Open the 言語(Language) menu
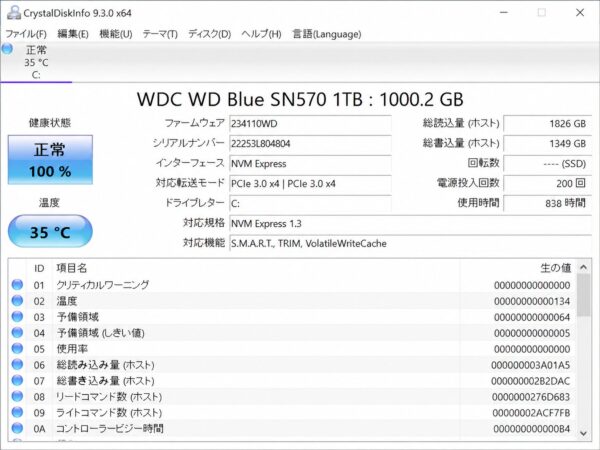Screen dimensions: 600x450 coord(326,34)
